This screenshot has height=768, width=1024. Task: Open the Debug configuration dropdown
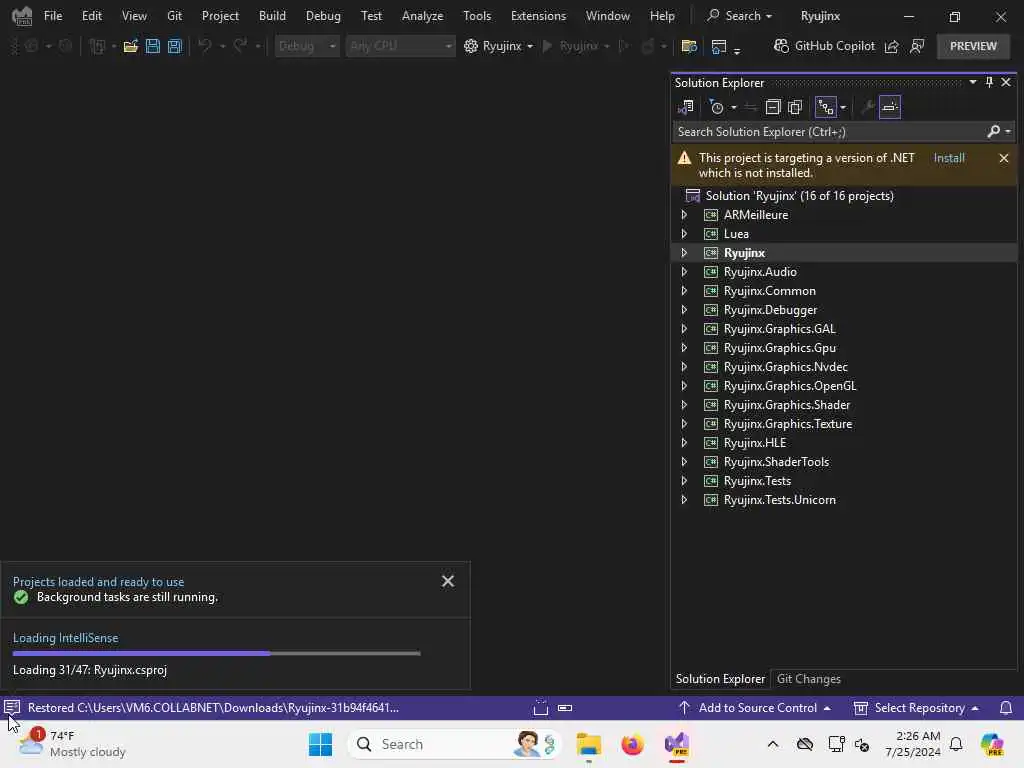(x=306, y=46)
